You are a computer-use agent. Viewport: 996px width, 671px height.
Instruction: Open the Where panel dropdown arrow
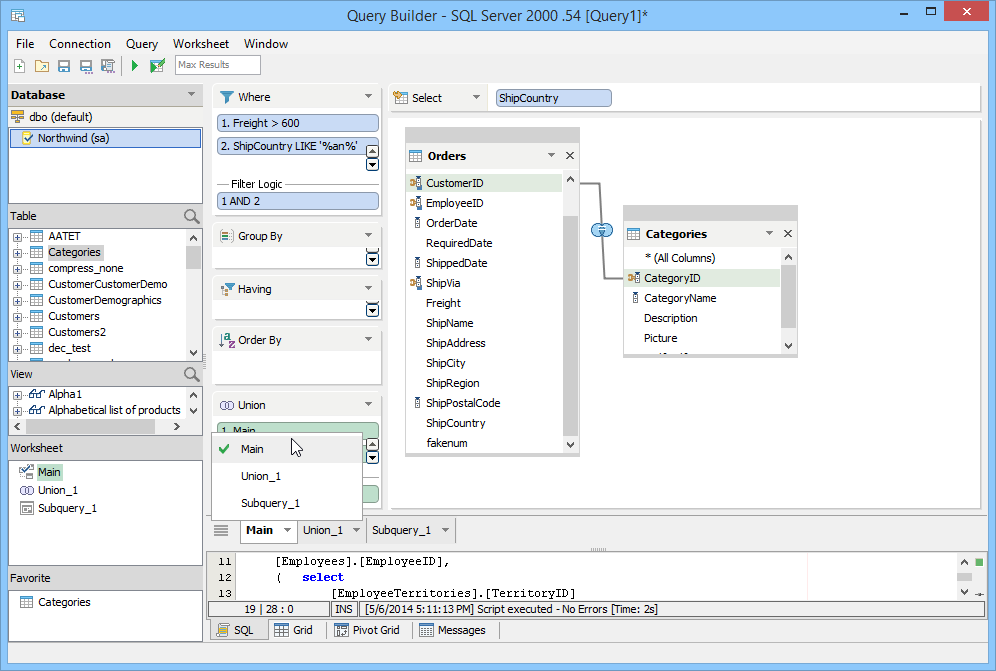tap(368, 97)
